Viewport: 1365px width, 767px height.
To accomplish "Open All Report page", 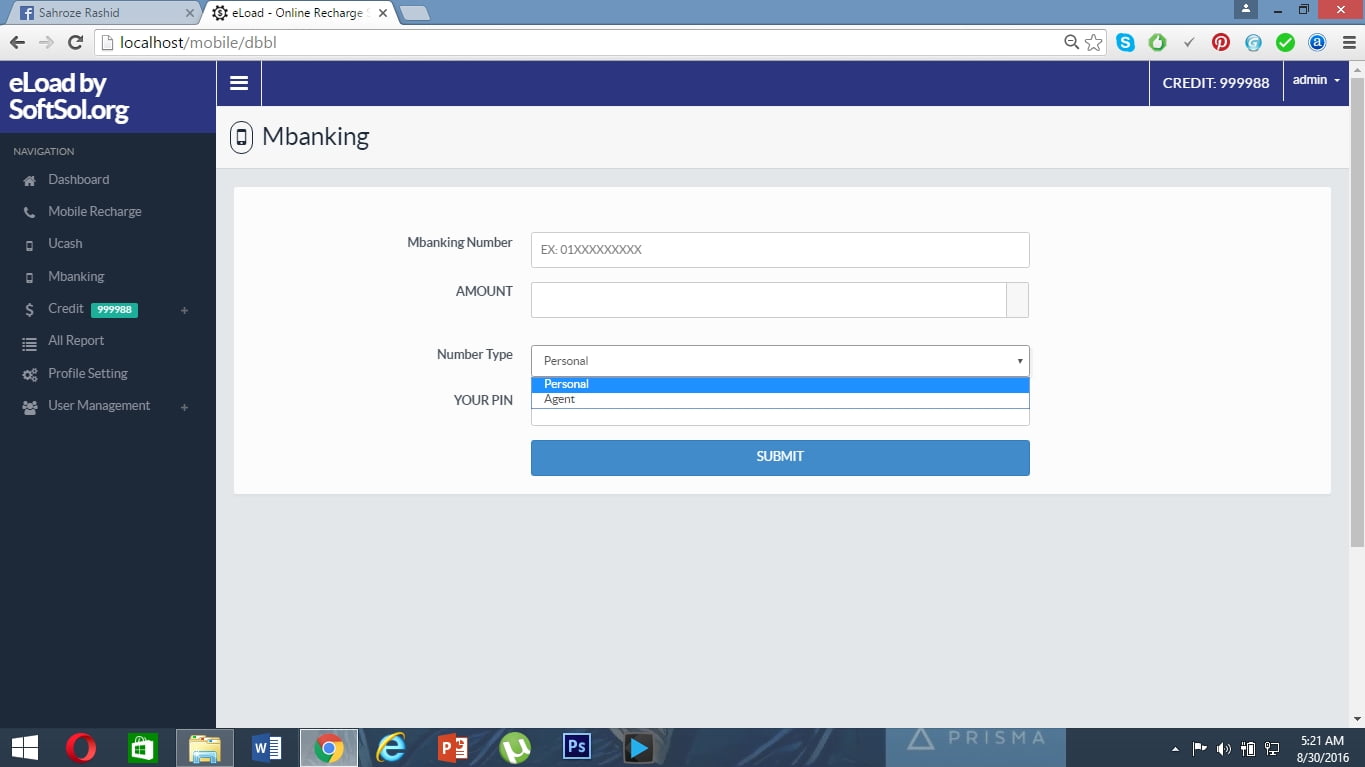I will tap(76, 341).
